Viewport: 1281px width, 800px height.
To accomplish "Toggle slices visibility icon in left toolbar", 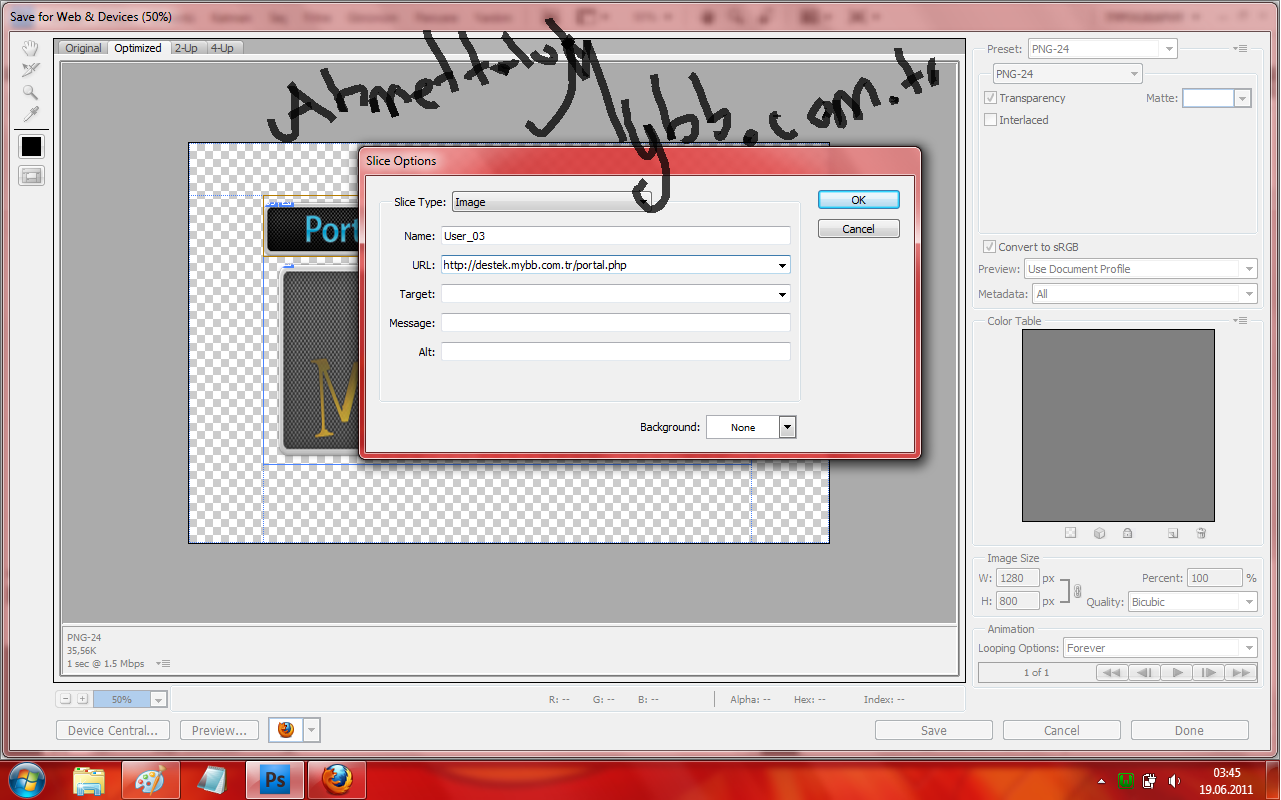I will (x=31, y=176).
